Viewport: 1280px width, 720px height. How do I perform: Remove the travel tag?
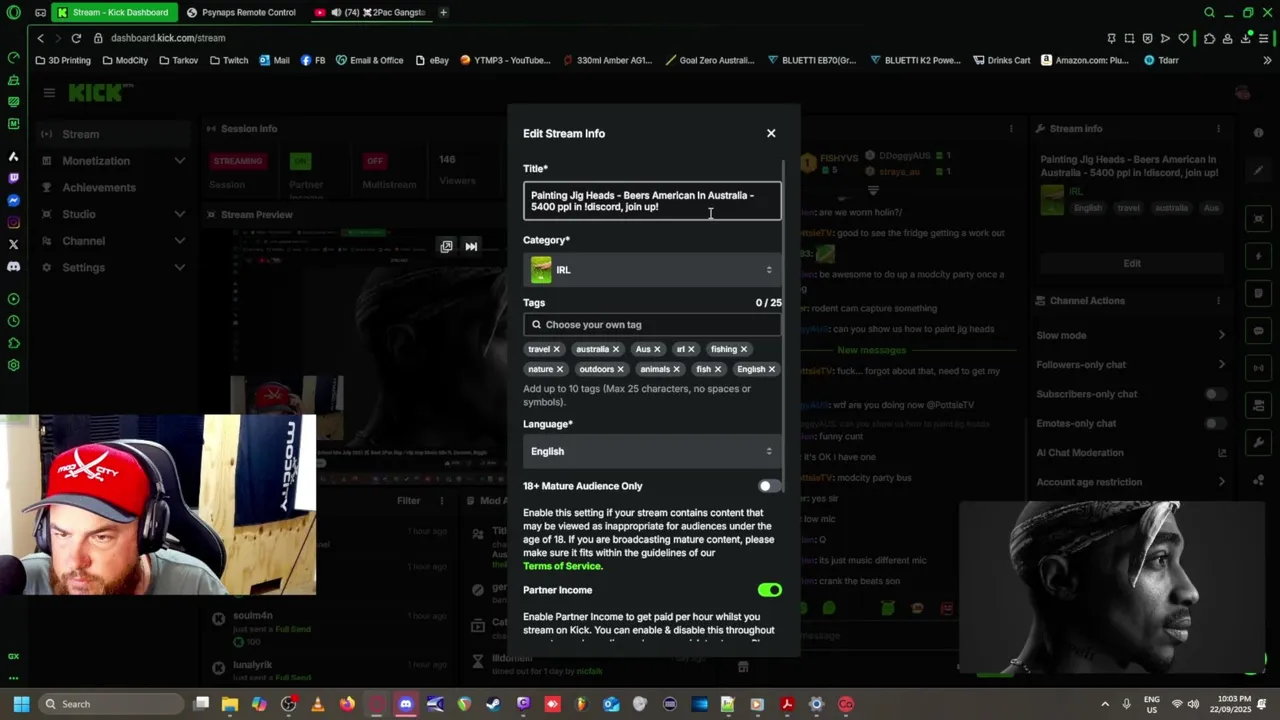(x=557, y=349)
